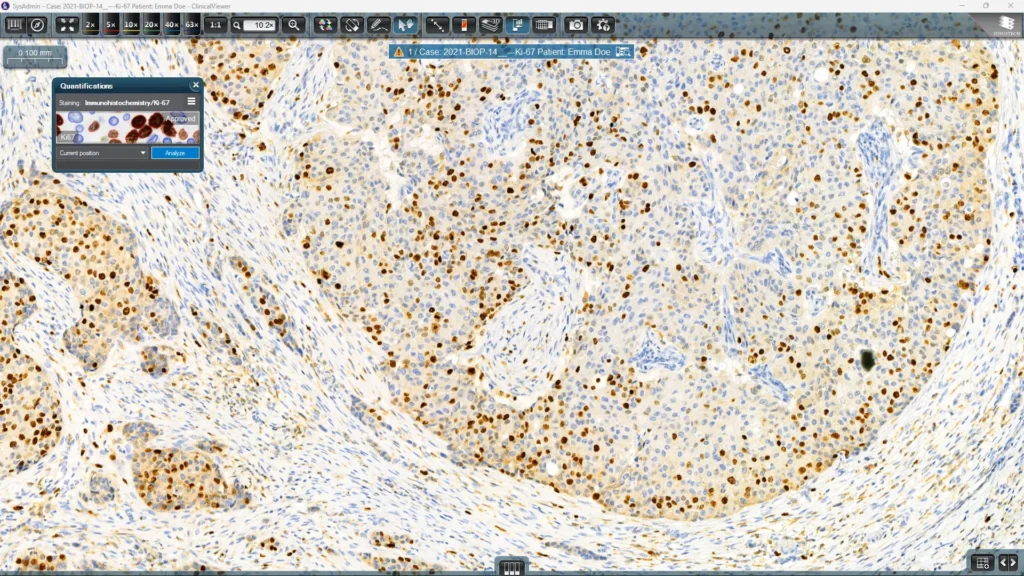Open the barcode slide tray icon
Image resolution: width=1024 pixels, height=576 pixels.
pyautogui.click(x=14, y=25)
